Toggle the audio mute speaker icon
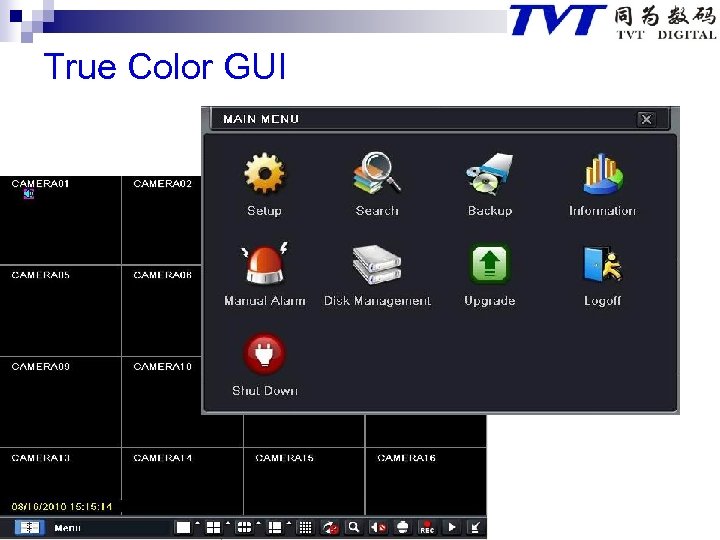The image size is (720, 540). click(378, 528)
